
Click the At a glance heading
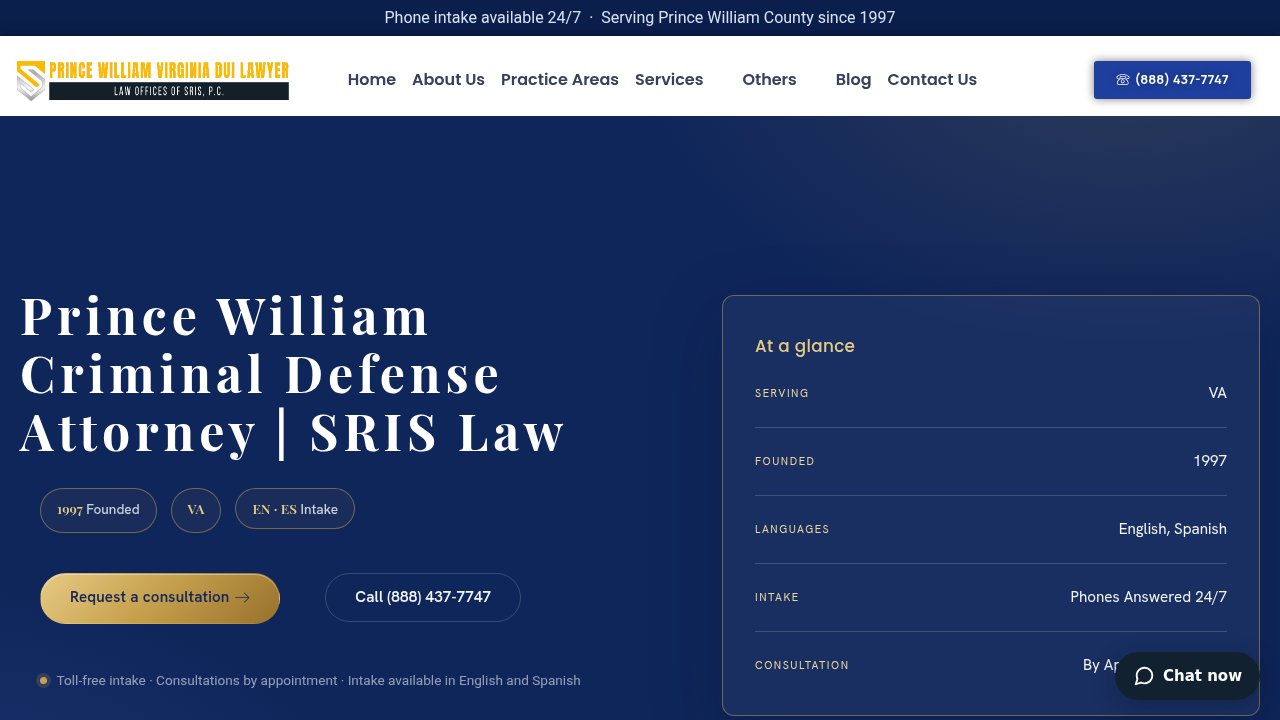pyautogui.click(x=805, y=346)
